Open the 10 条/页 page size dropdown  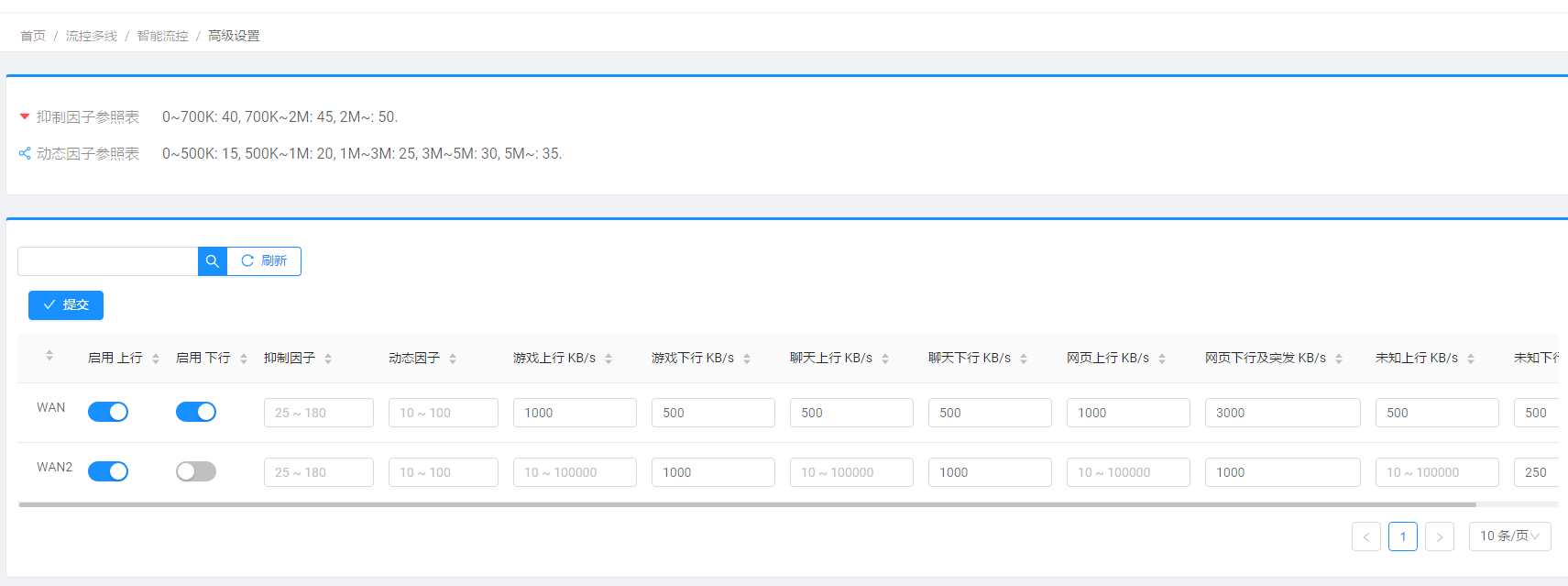[x=1509, y=536]
